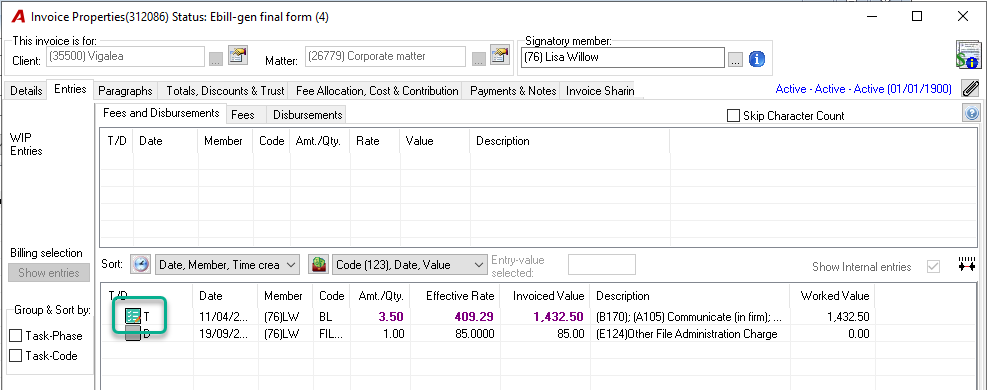Click Invoiced Value column header
Screen dimensions: 992x390
click(546, 296)
